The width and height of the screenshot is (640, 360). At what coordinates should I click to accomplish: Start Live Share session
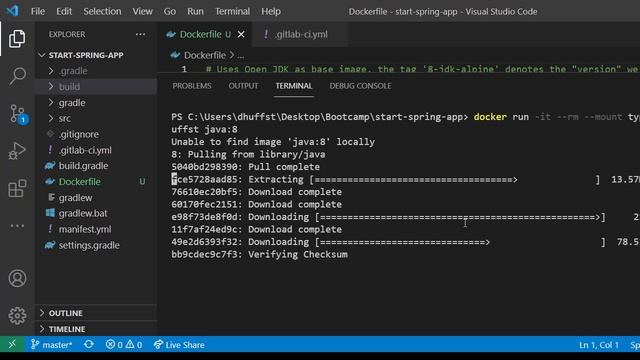pos(179,344)
